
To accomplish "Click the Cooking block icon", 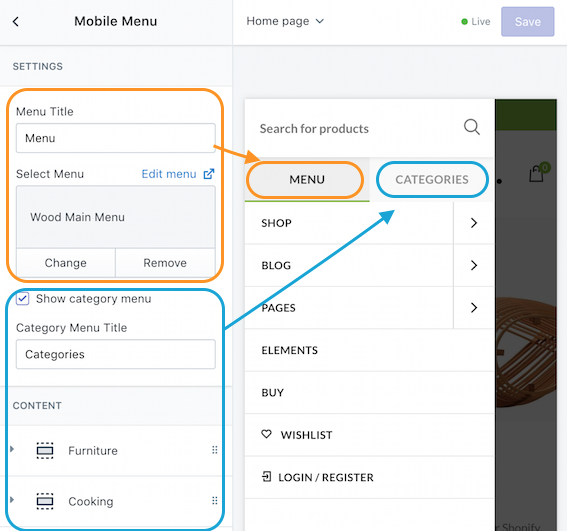I will tap(45, 501).
